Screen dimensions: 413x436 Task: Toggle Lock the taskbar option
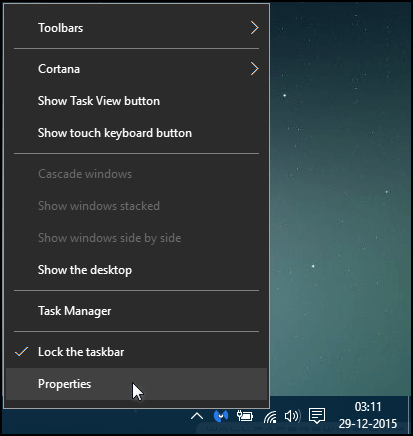(x=136, y=352)
